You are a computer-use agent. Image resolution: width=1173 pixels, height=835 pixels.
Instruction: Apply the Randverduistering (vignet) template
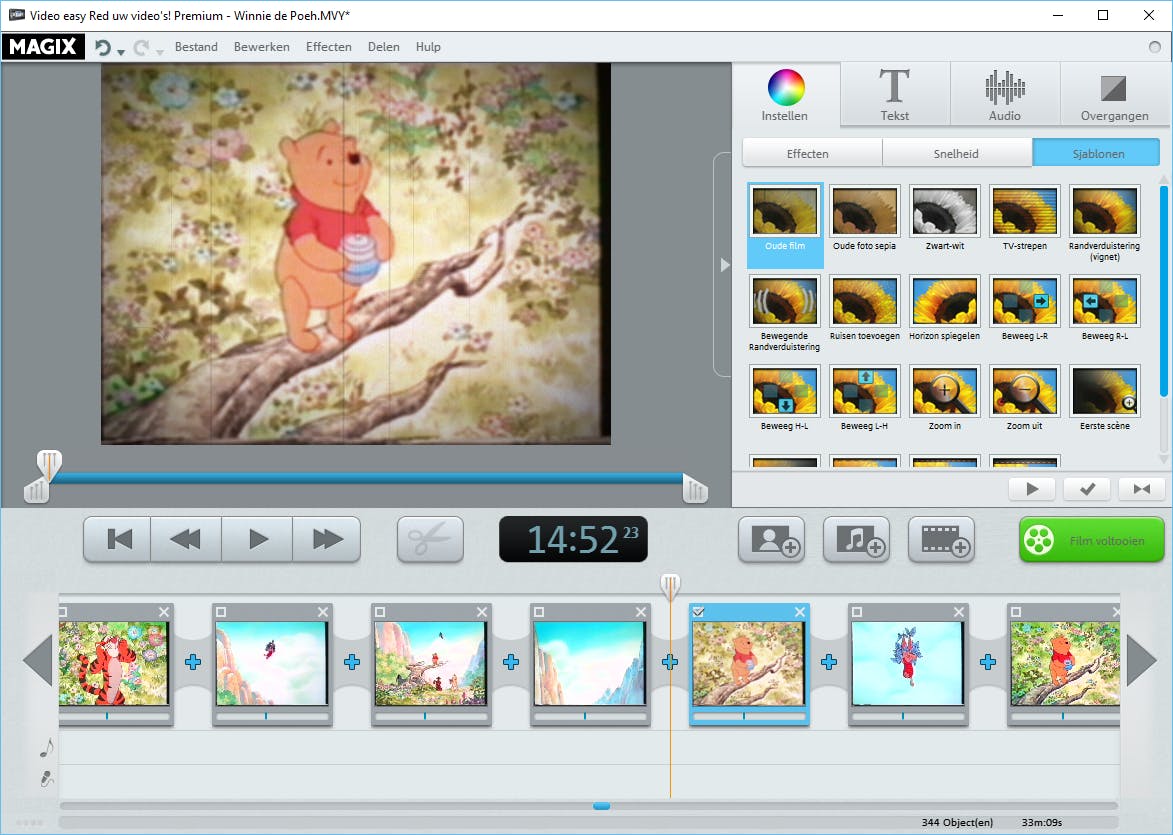tap(1105, 223)
